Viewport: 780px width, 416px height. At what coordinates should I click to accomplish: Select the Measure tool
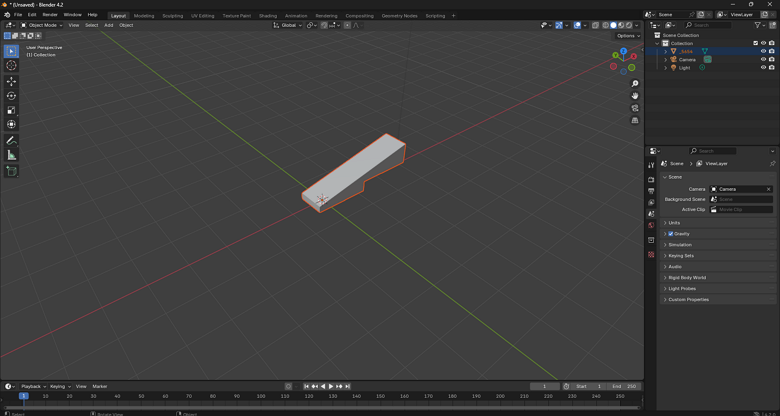pos(11,156)
